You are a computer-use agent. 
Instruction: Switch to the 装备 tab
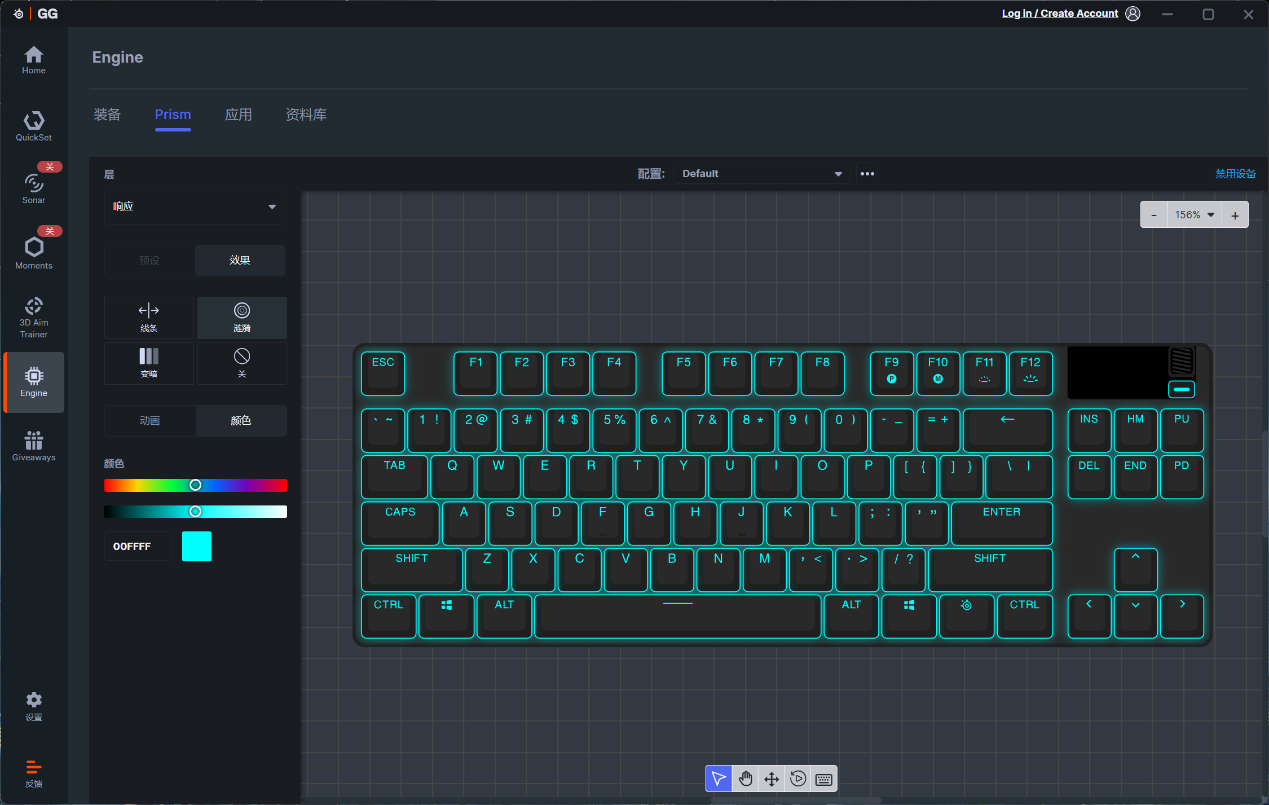[x=107, y=115]
